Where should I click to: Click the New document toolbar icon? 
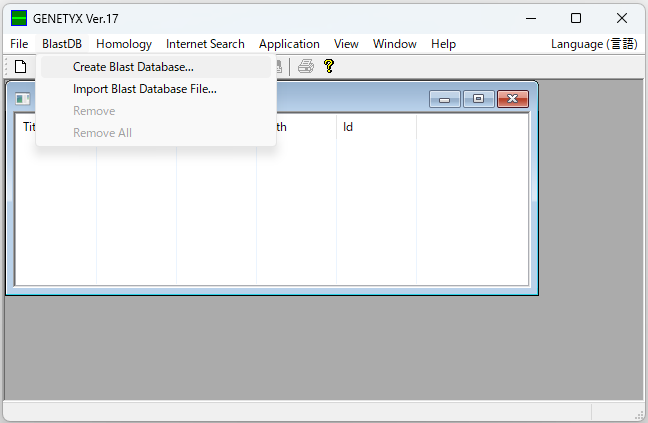20,66
